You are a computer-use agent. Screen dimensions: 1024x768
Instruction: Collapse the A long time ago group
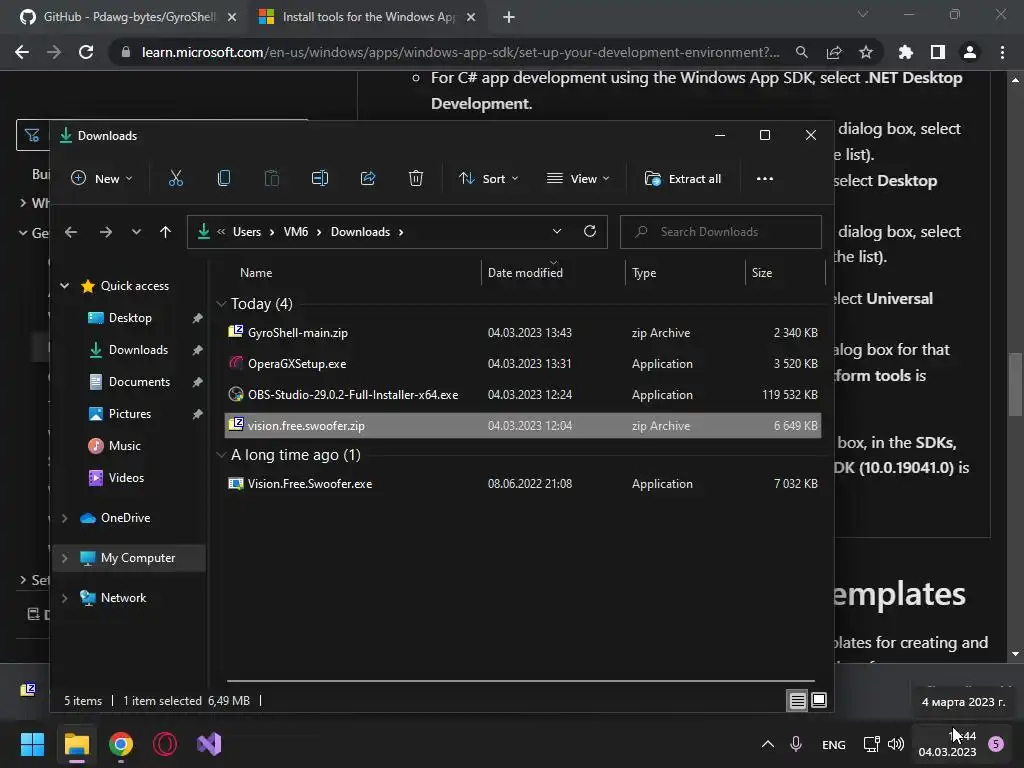(x=221, y=455)
